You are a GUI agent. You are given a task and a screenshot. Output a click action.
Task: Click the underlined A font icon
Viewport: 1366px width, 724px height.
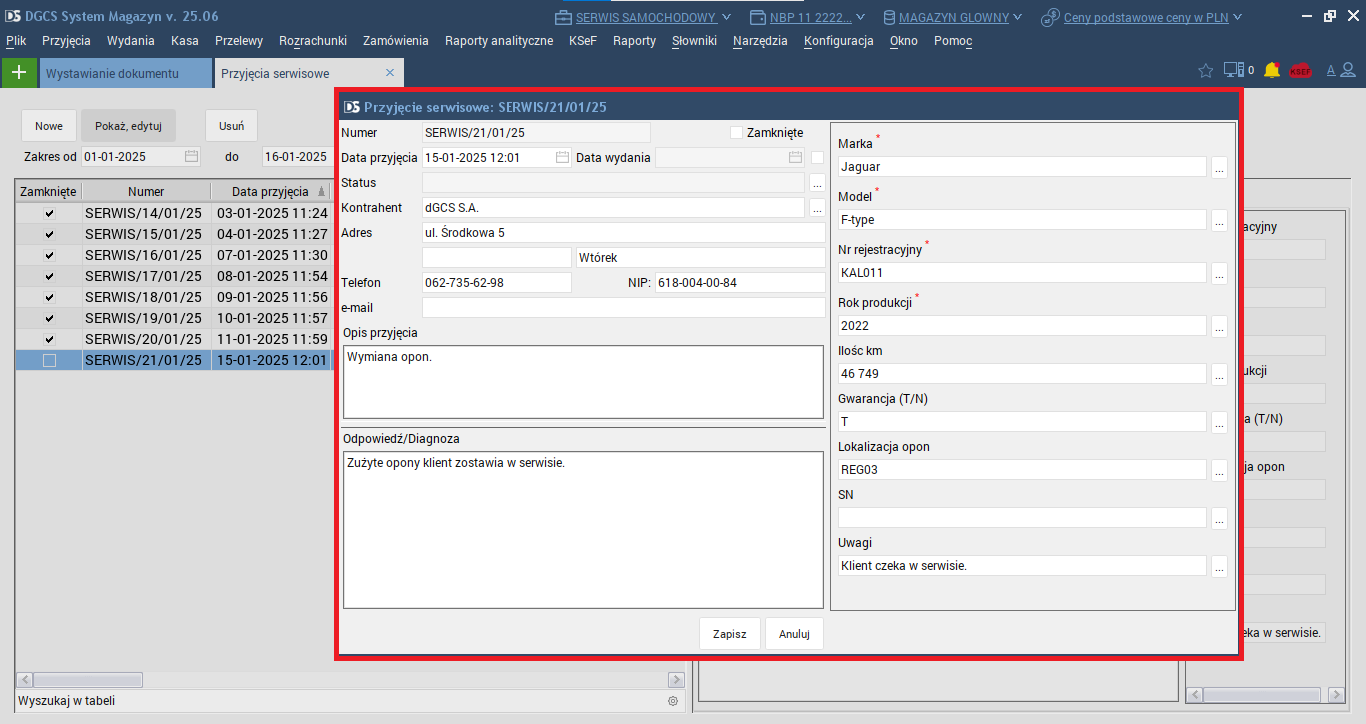[1331, 70]
